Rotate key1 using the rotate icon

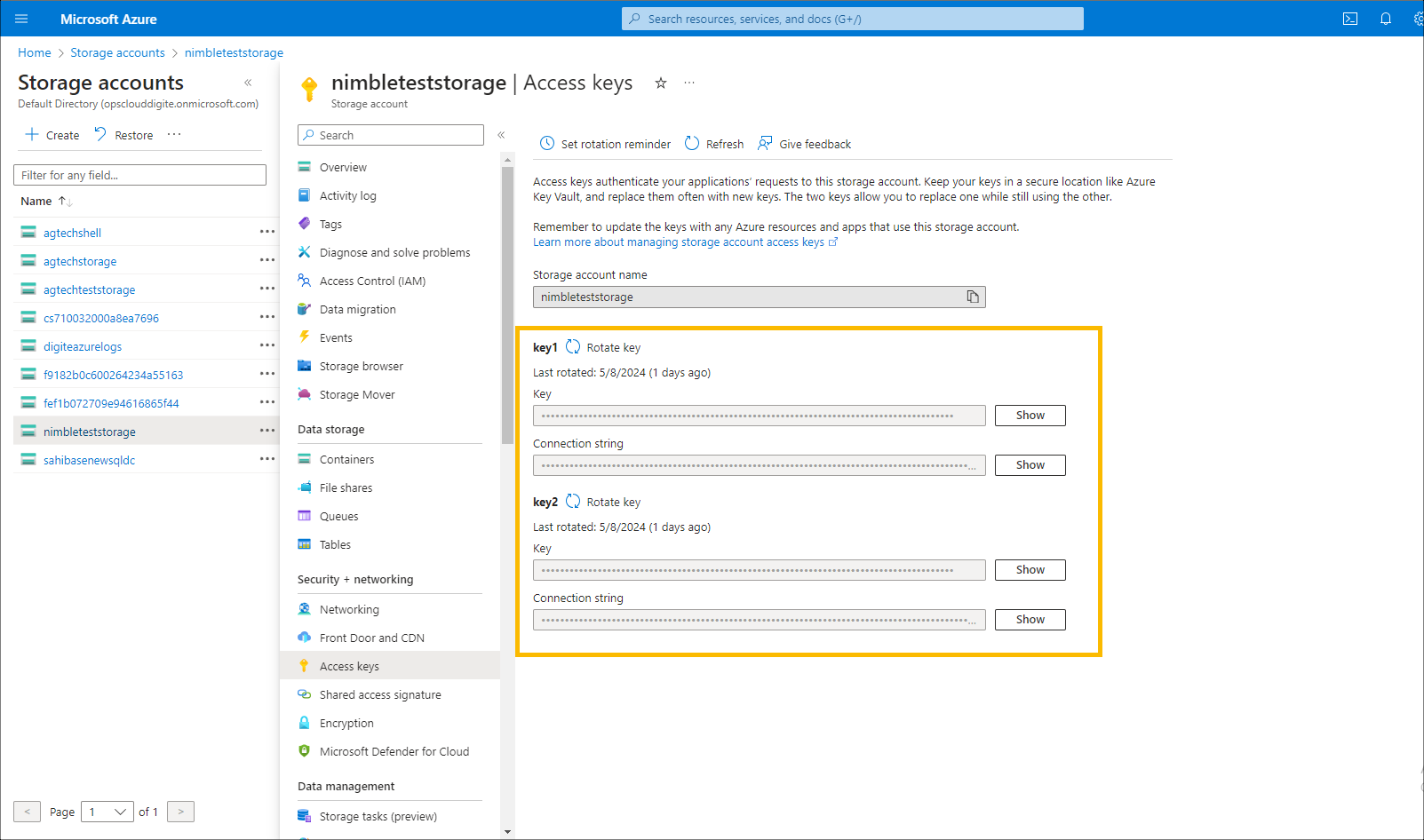573,347
